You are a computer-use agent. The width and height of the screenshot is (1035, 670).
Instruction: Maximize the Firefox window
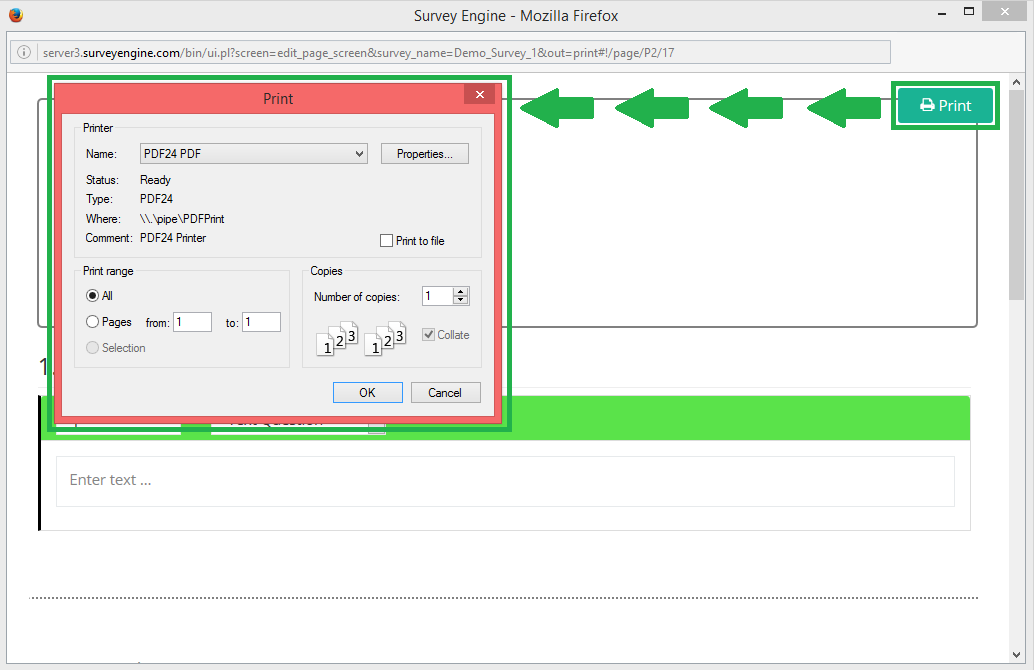(x=967, y=12)
